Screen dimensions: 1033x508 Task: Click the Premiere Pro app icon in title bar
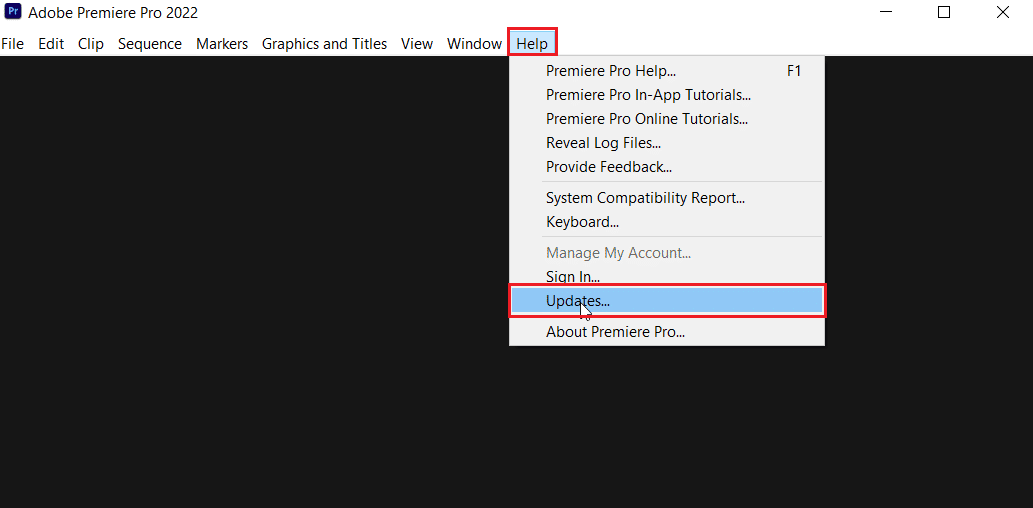(13, 12)
